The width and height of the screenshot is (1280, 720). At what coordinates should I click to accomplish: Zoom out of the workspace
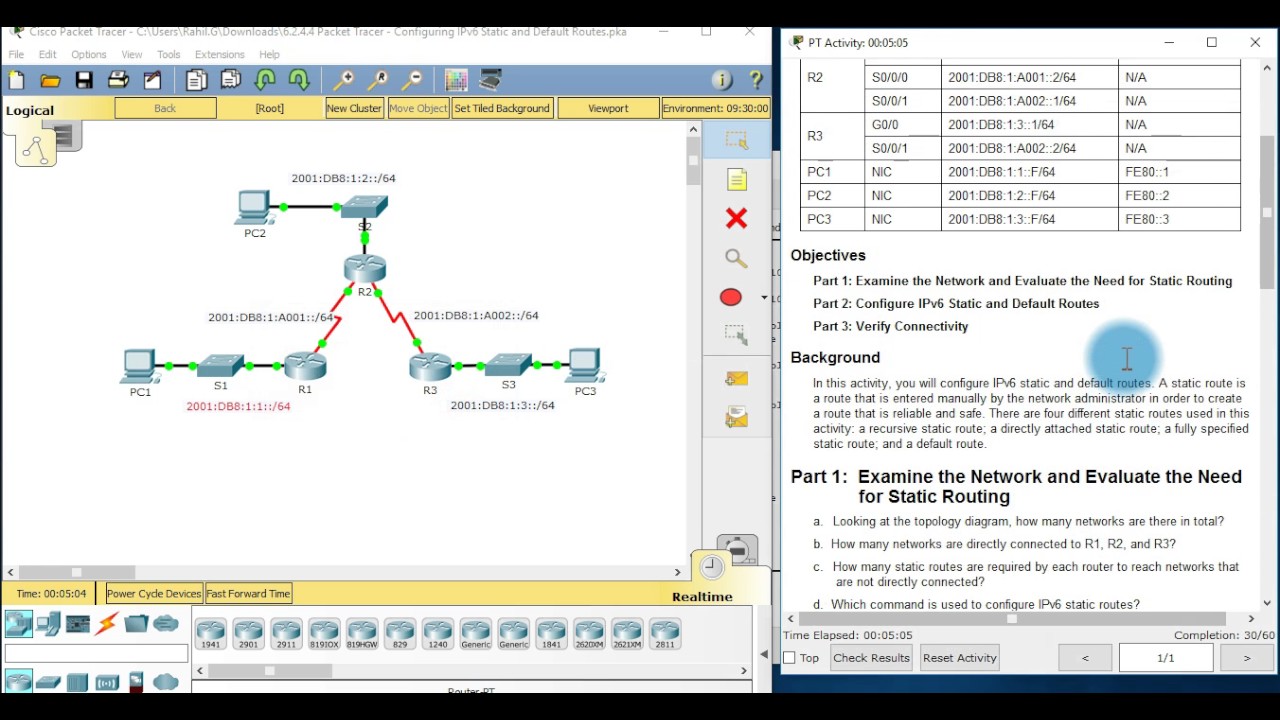tap(412, 80)
